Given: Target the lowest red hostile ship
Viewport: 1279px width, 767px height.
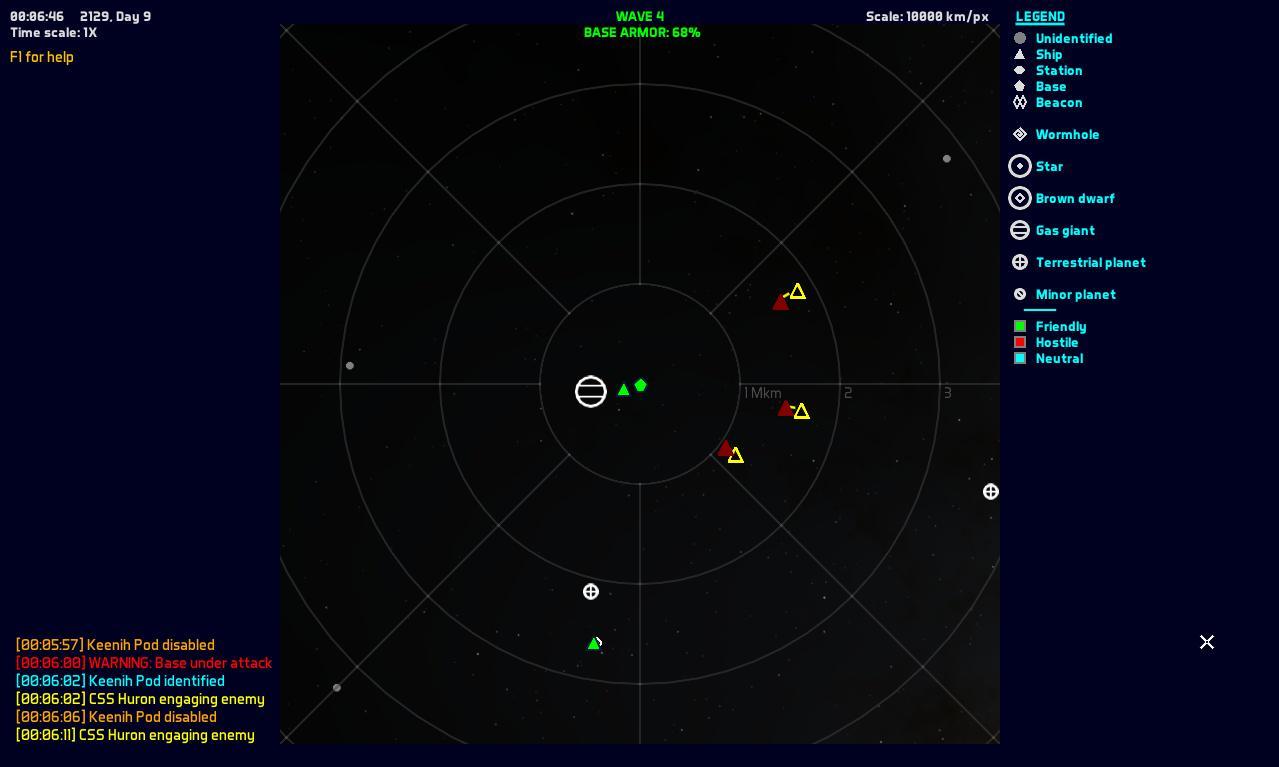Looking at the screenshot, I should coord(725,449).
